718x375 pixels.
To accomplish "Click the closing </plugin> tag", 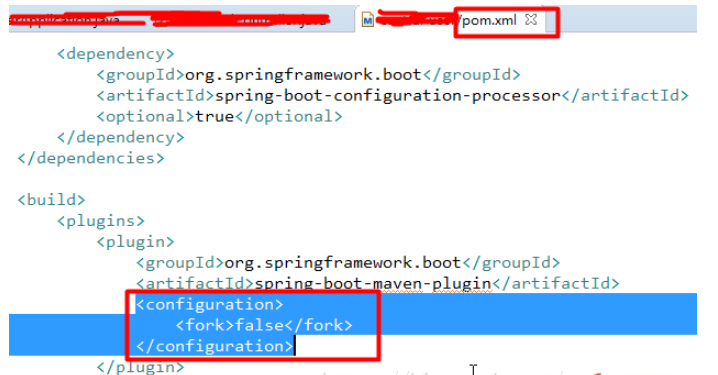I will coord(140,367).
